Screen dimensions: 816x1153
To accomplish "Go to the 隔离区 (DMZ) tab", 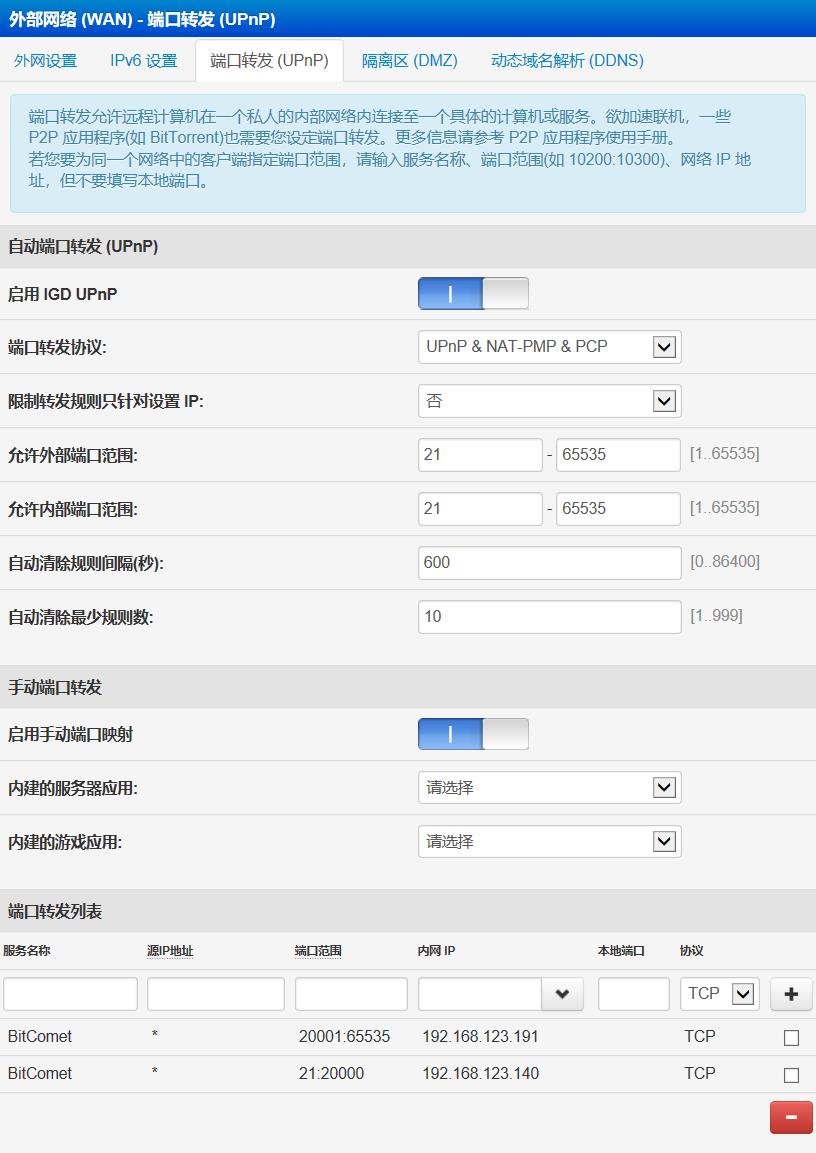I will (409, 61).
